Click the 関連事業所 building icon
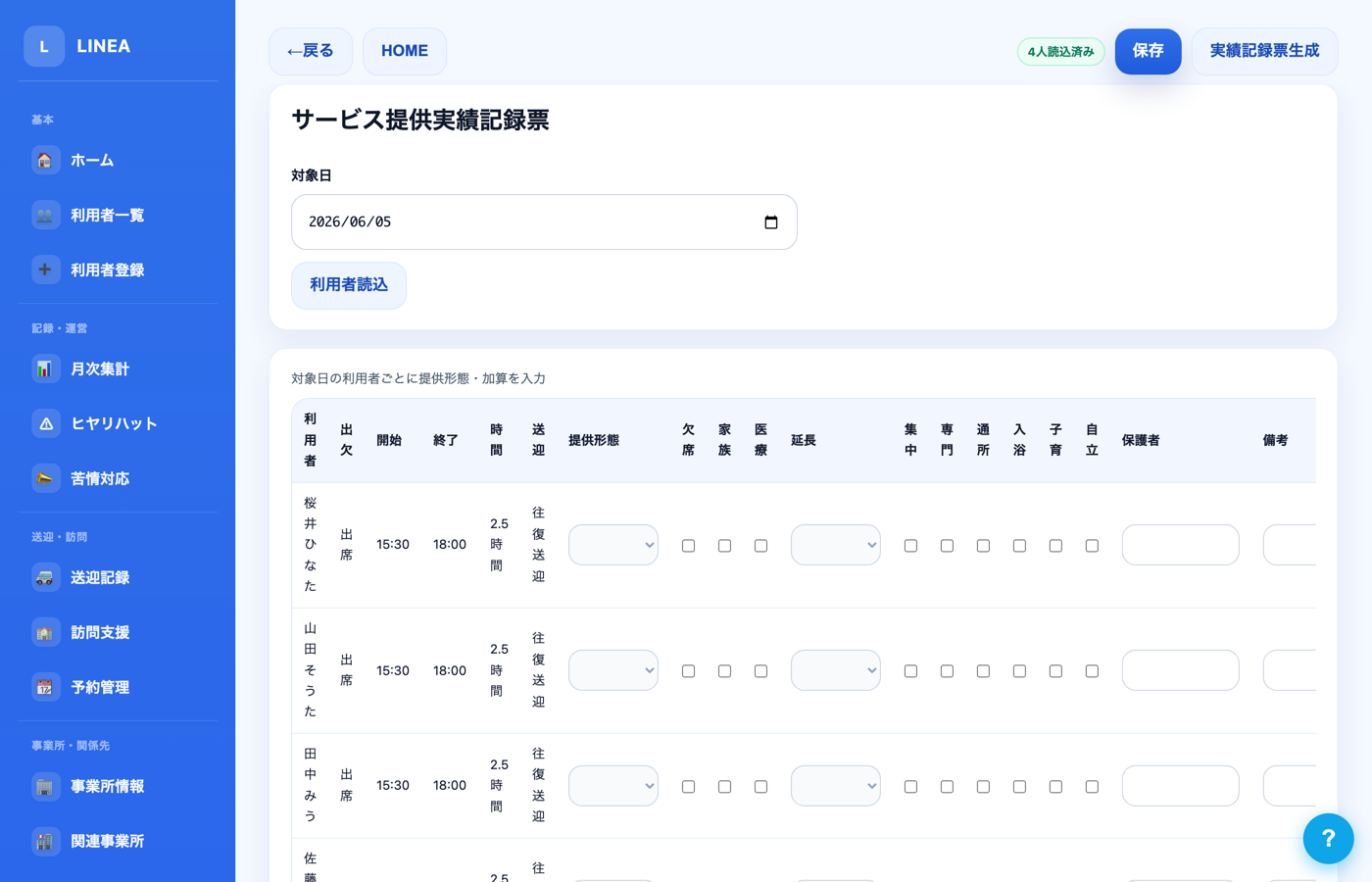Screen dimensions: 1372x882 45,841
